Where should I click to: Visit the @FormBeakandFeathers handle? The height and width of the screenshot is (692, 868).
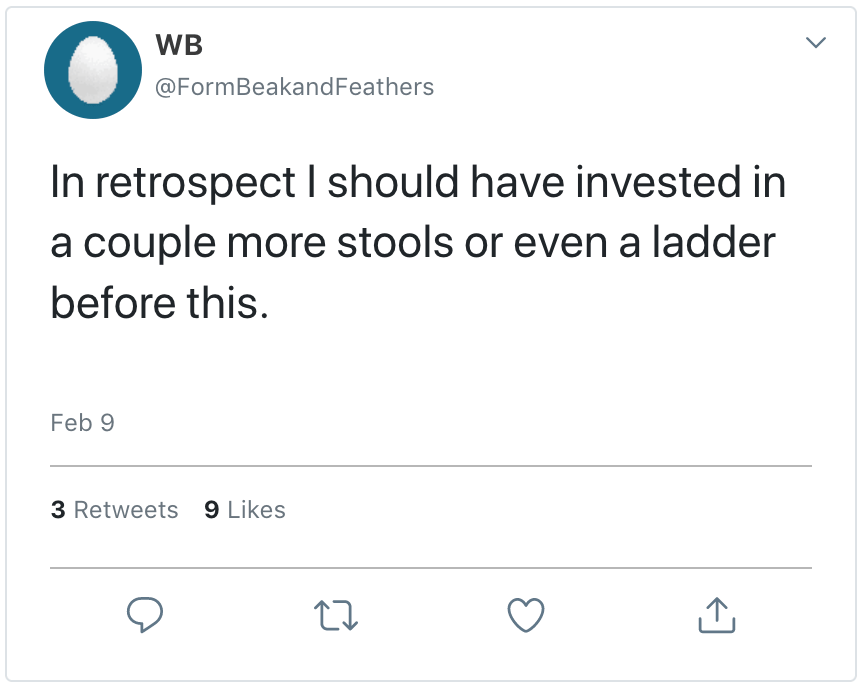coord(294,87)
